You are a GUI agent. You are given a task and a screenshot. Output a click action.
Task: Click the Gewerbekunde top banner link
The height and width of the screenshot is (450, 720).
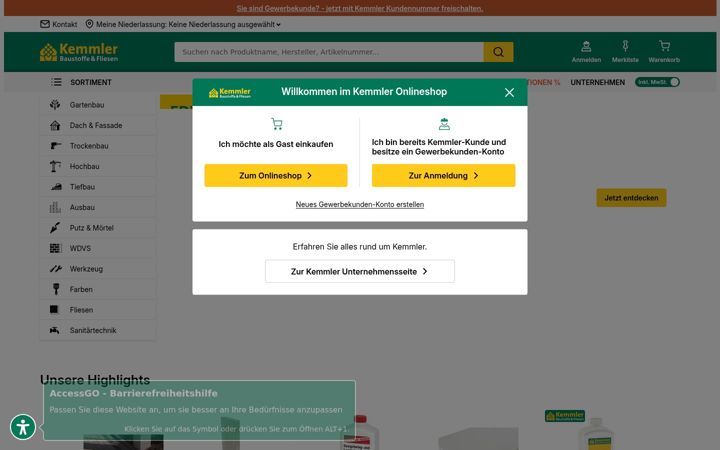click(x=360, y=8)
